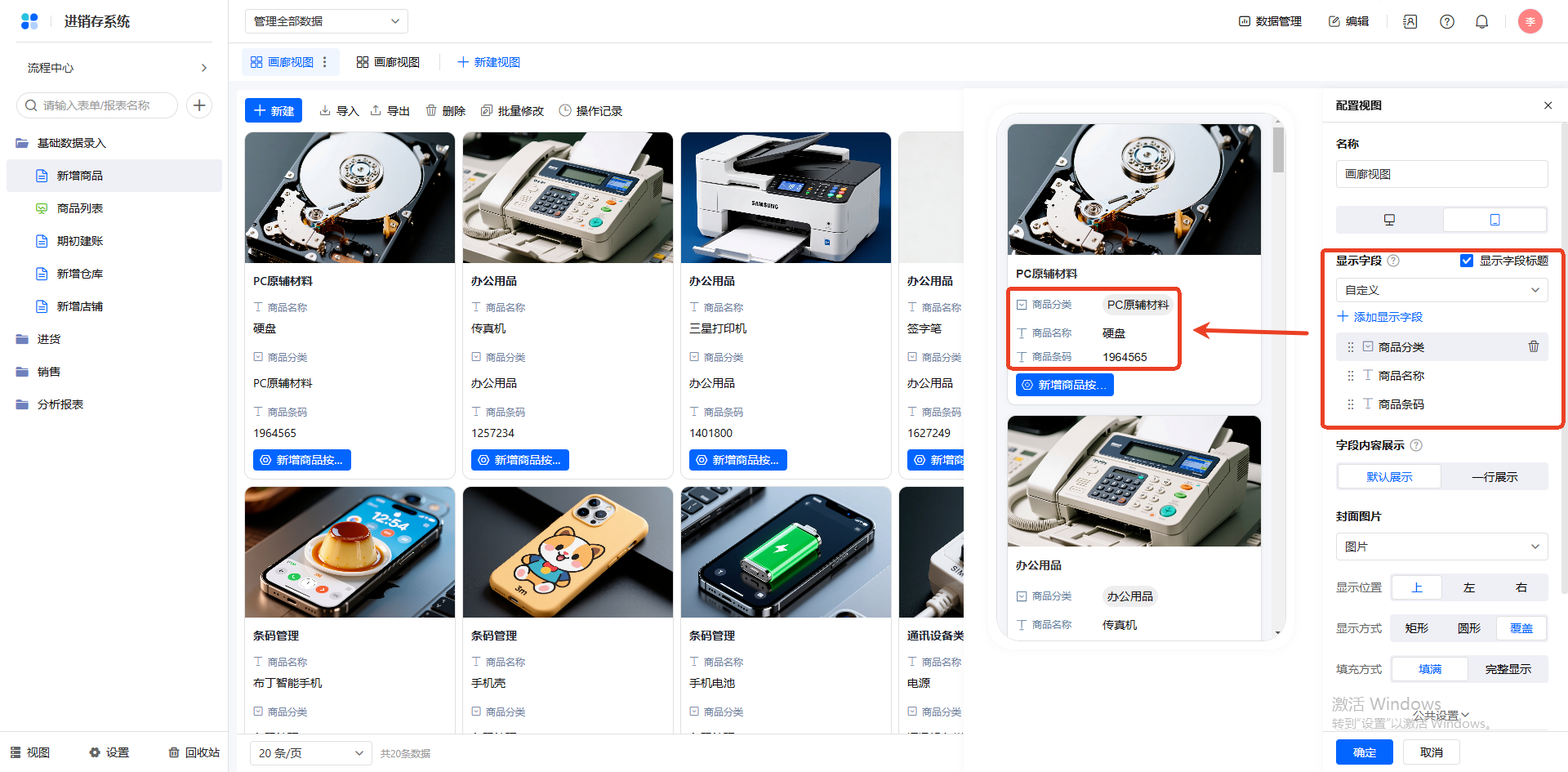Click the notification bell icon

[1481, 22]
